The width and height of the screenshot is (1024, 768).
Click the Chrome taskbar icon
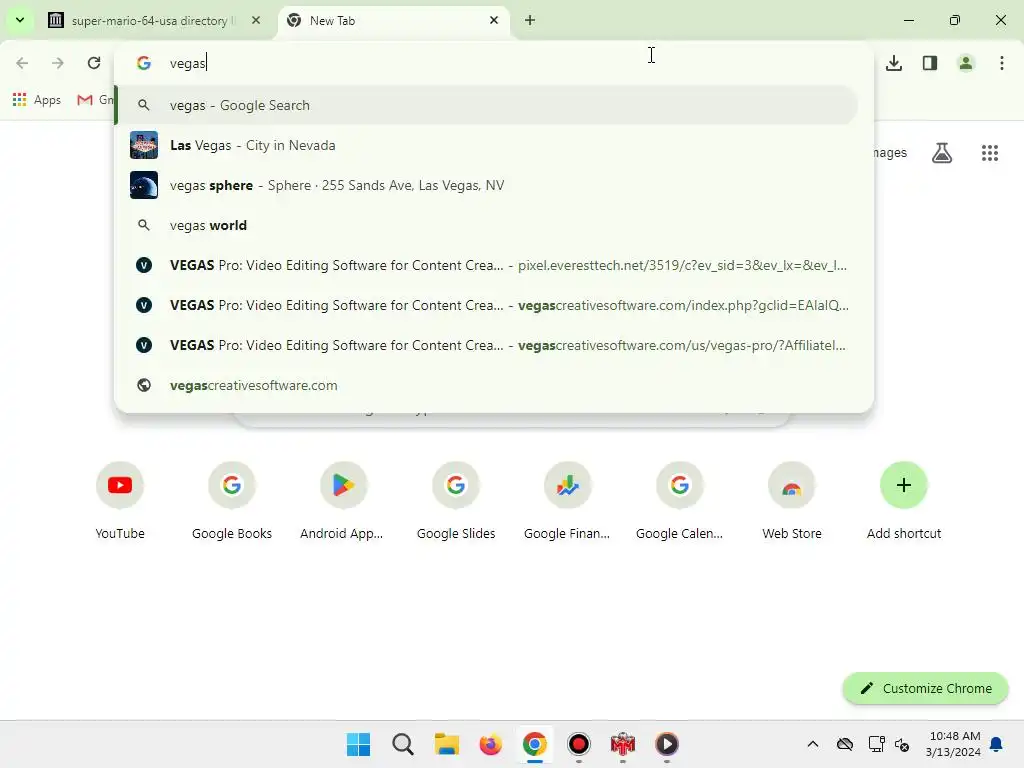tap(534, 744)
